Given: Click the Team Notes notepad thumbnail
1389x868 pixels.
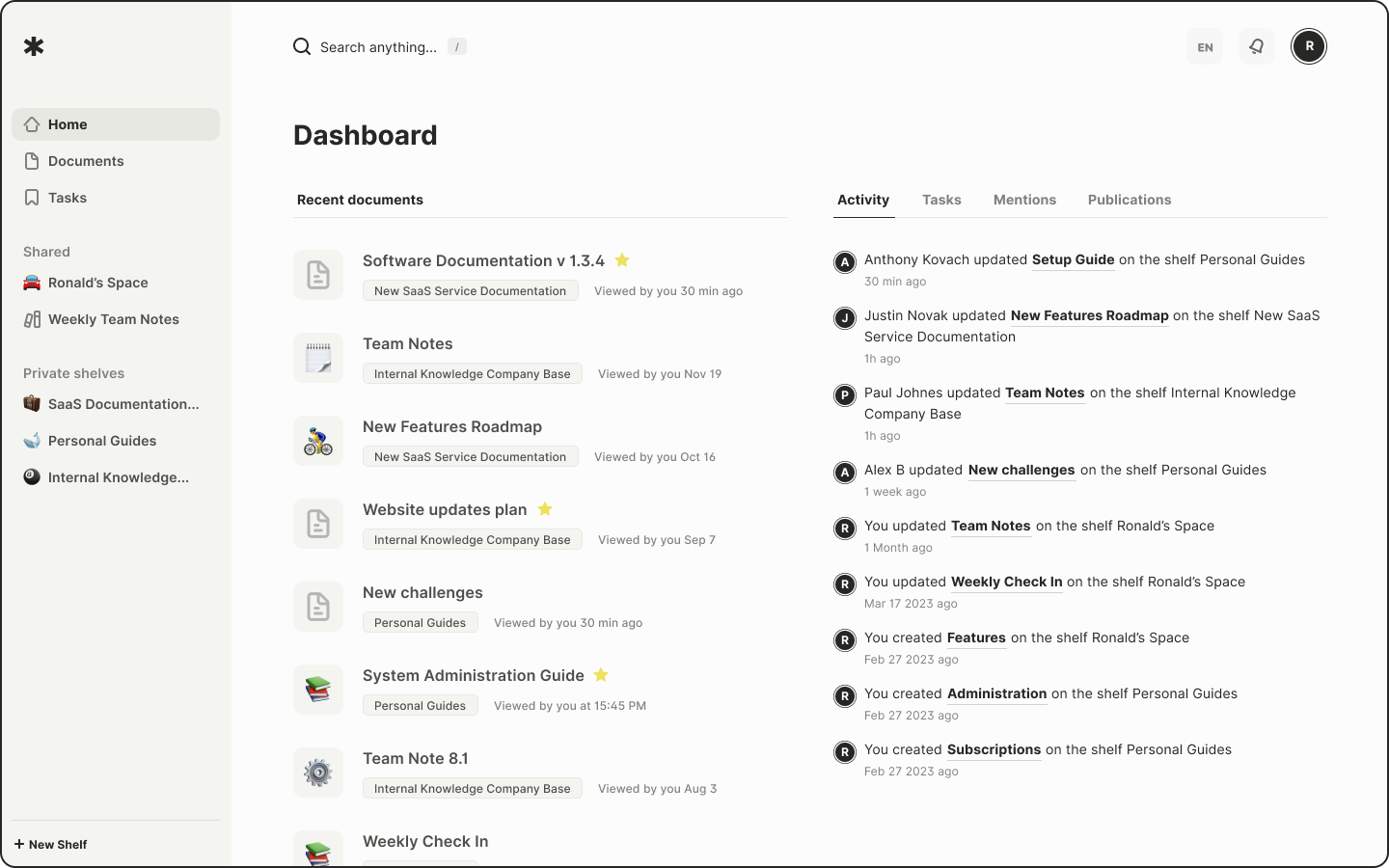Looking at the screenshot, I should coord(318,358).
